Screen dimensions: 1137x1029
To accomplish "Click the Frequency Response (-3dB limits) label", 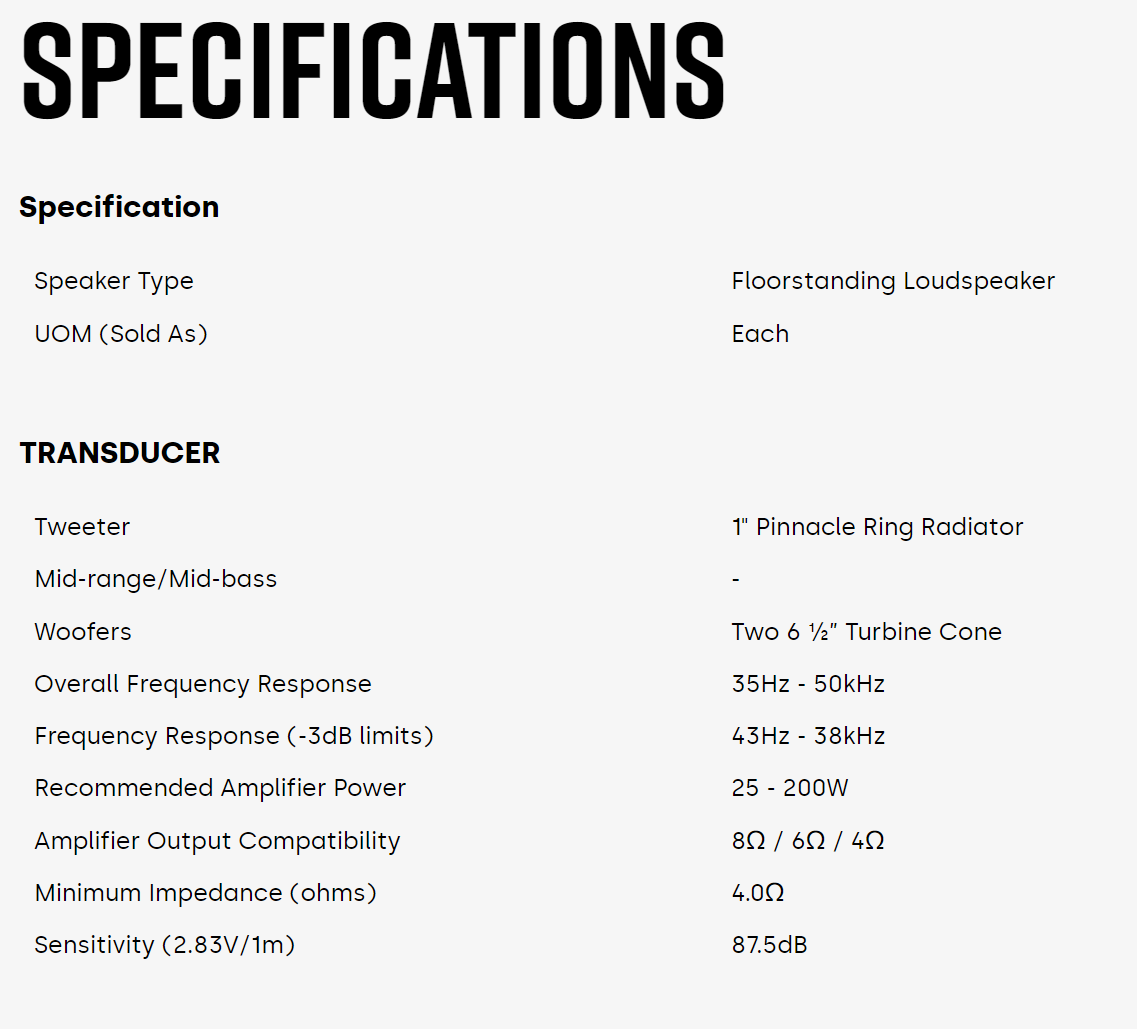I will [234, 736].
